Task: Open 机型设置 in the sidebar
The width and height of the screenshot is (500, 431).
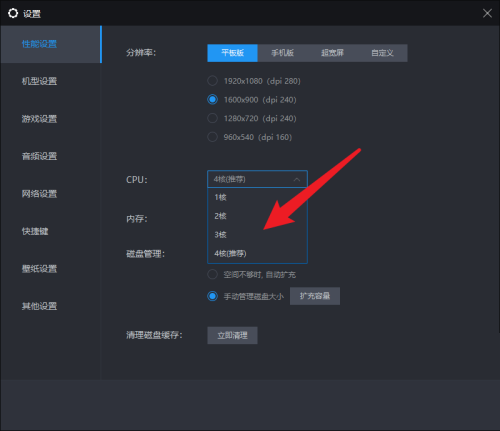Action: [39, 81]
